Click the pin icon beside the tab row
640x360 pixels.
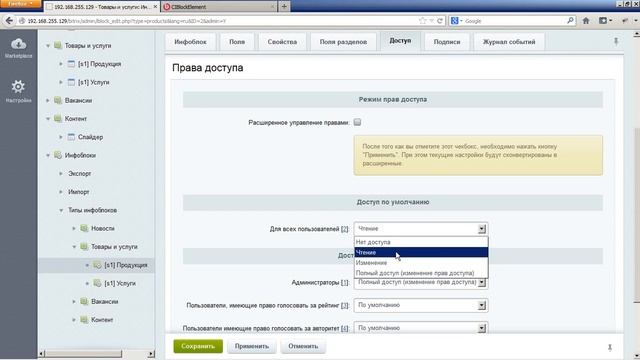point(616,41)
